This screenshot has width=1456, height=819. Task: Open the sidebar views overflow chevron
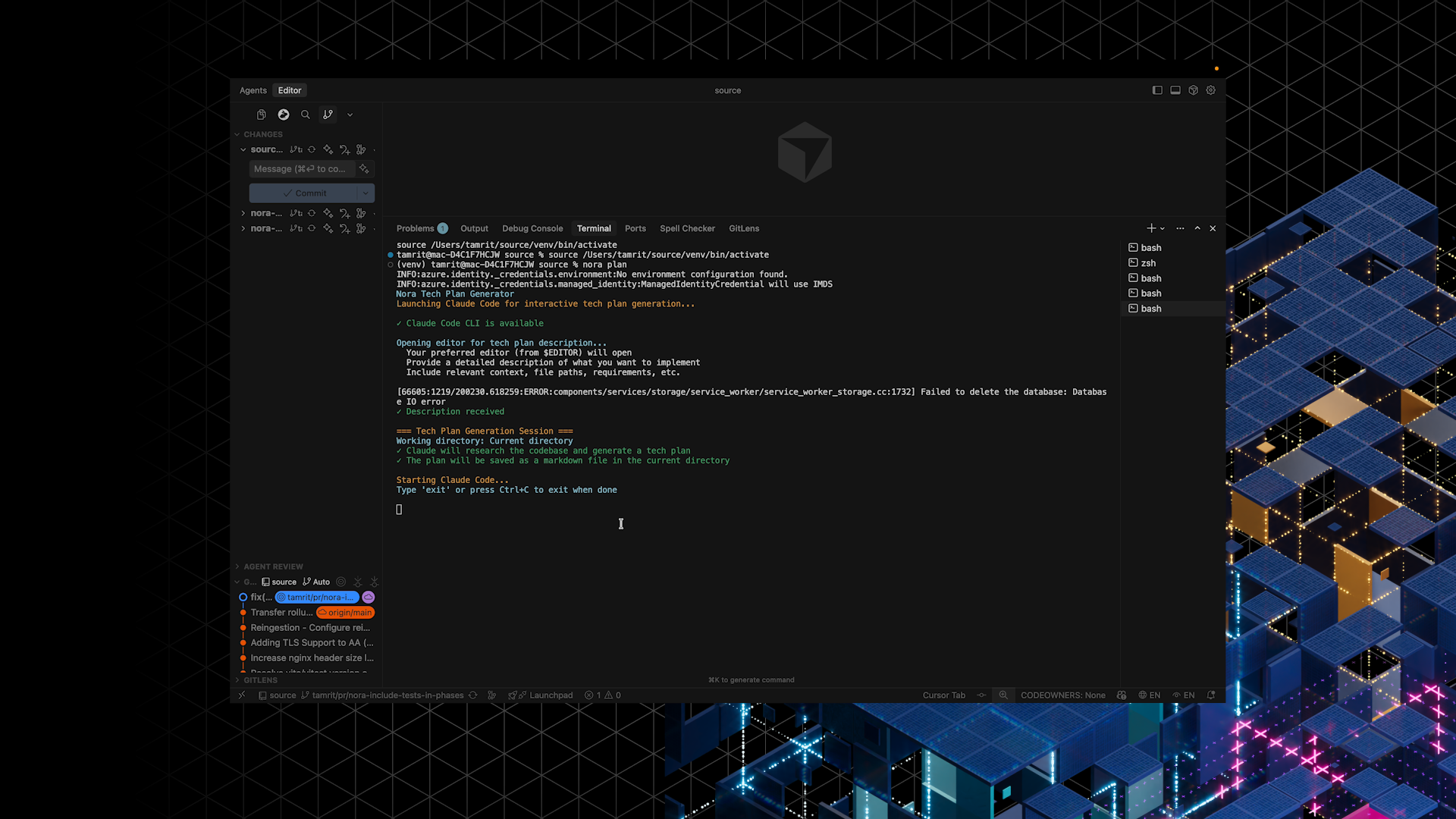(350, 115)
